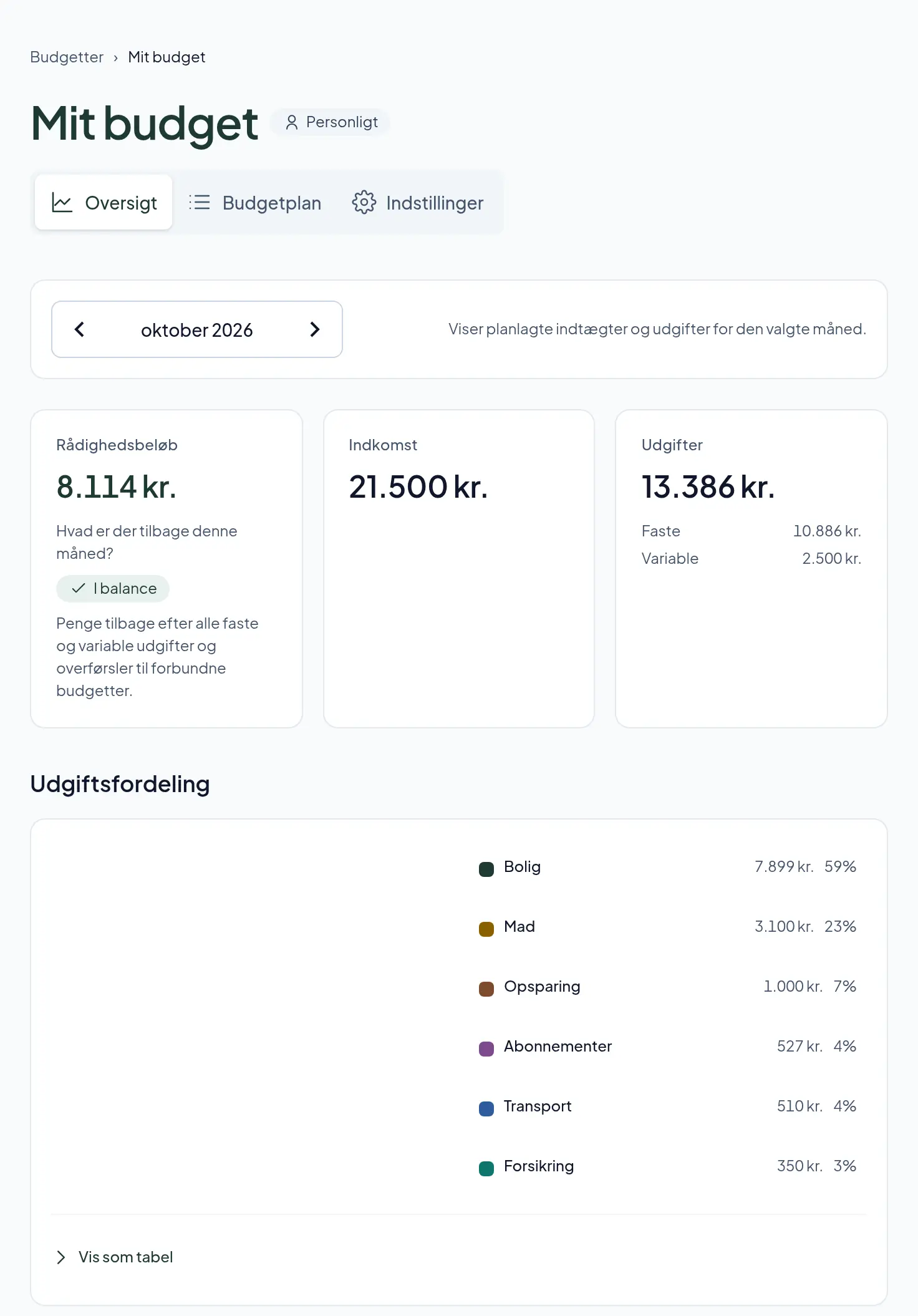Select the Forsikring category label
918x1316 pixels.
[539, 1166]
